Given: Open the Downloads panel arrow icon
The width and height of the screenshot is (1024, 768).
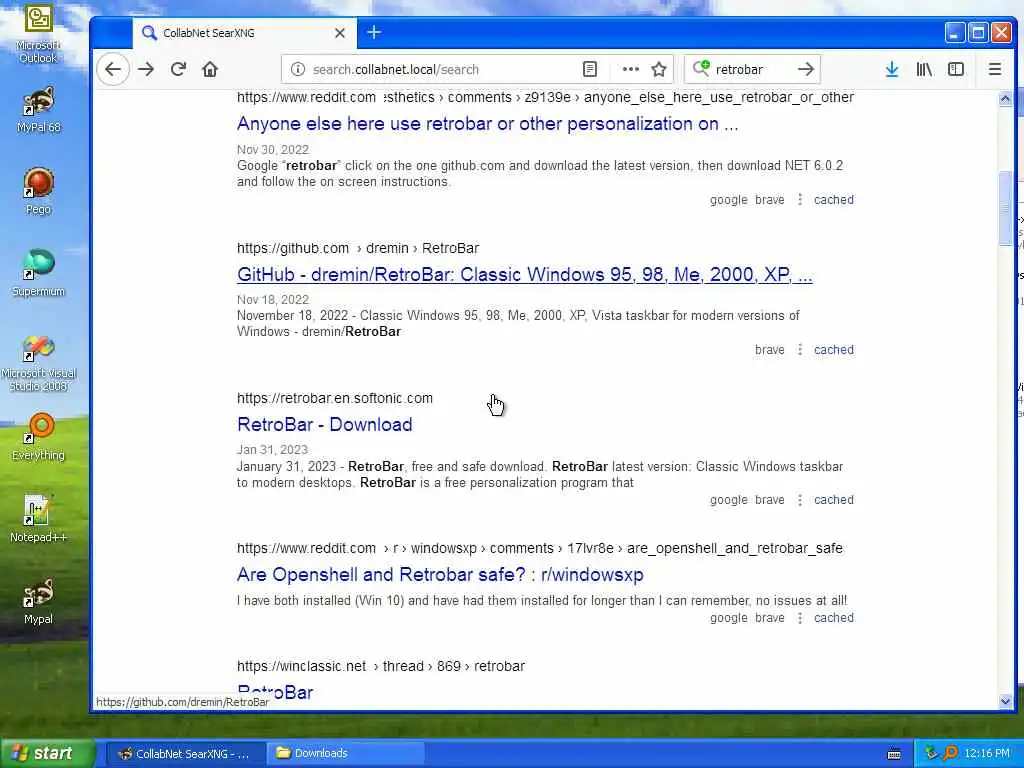Looking at the screenshot, I should tap(891, 69).
